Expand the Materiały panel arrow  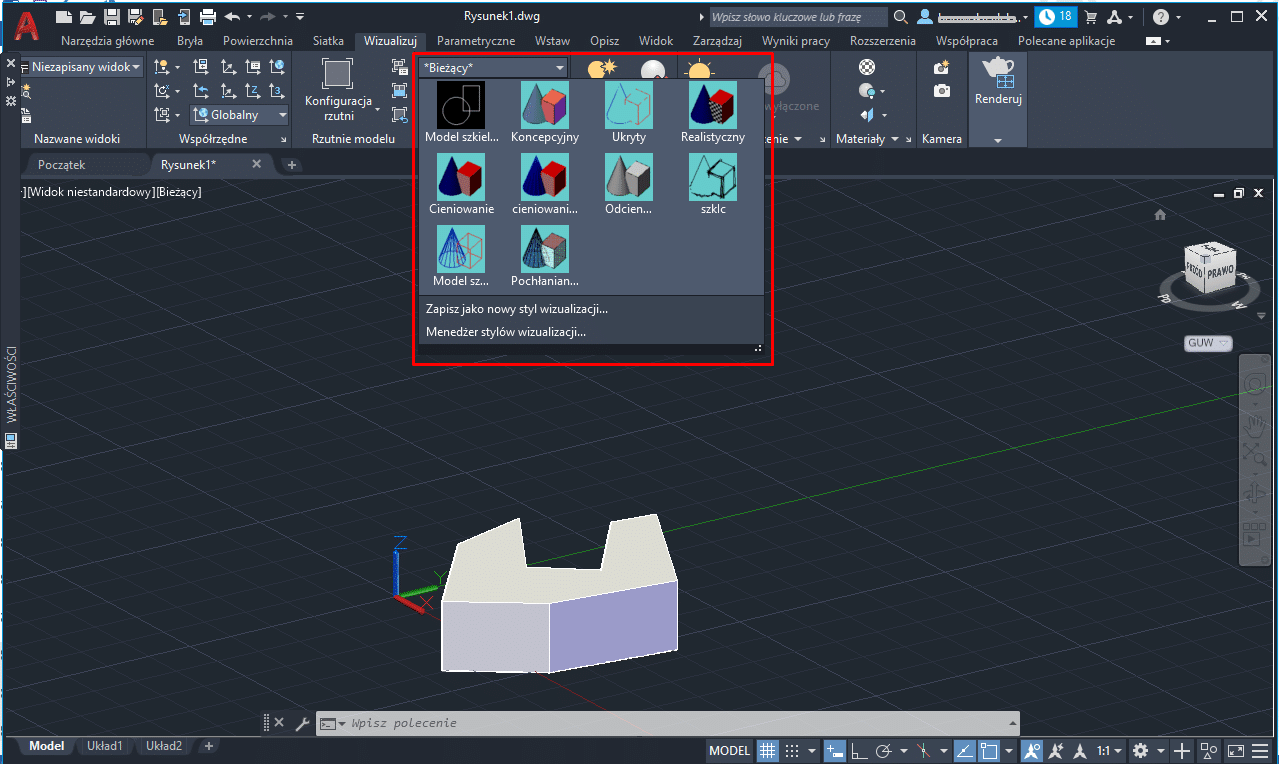[x=894, y=140]
